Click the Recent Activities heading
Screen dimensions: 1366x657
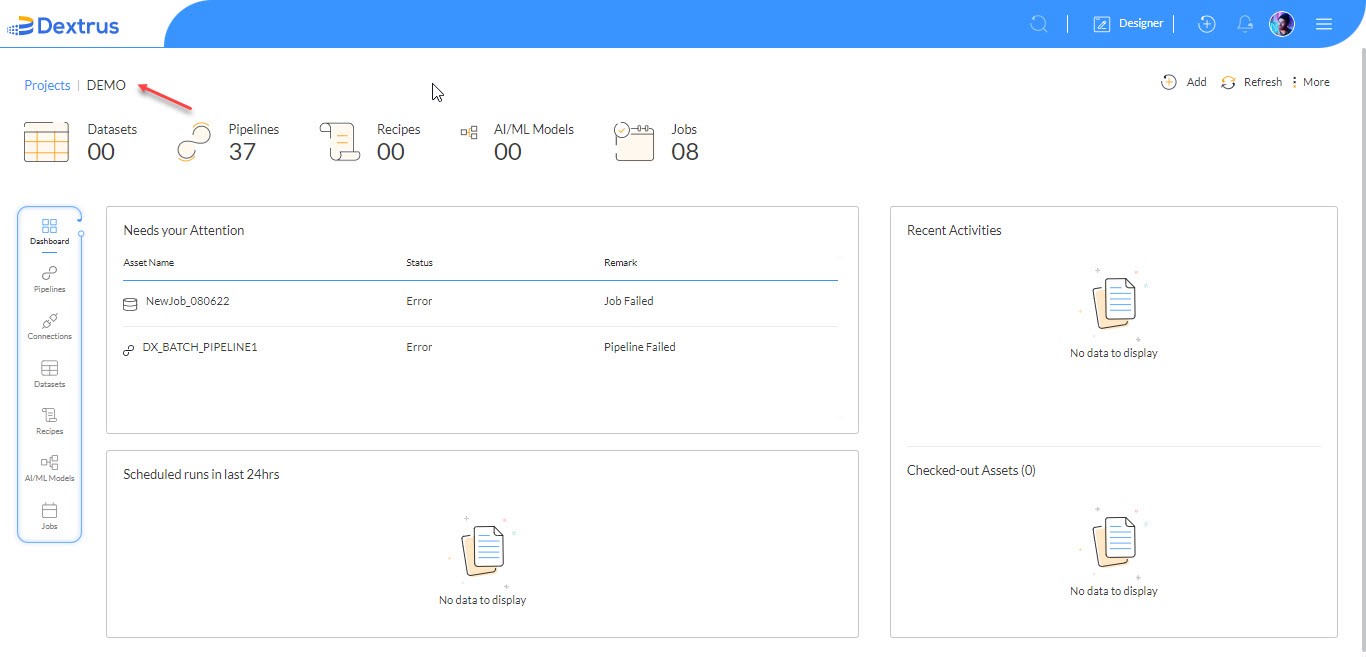tap(954, 230)
